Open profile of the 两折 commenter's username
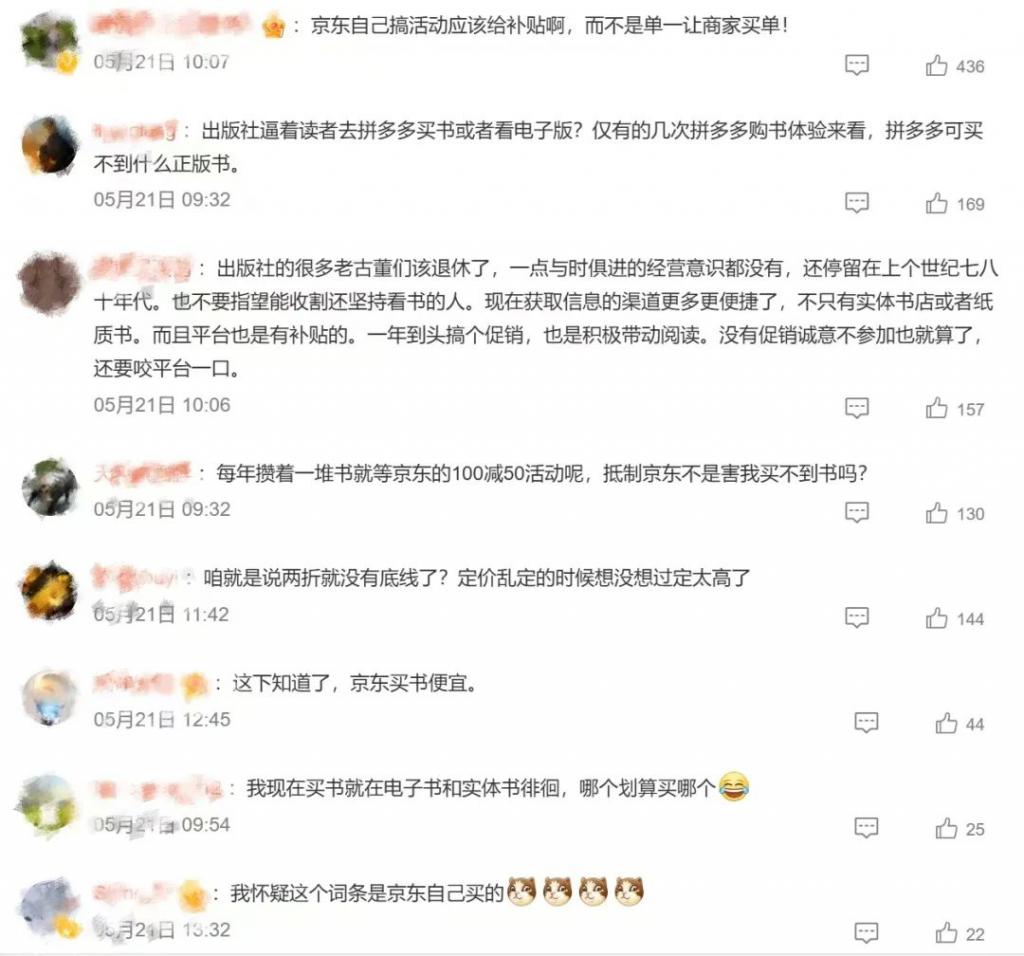Screen dimensions: 1024x956 135,578
